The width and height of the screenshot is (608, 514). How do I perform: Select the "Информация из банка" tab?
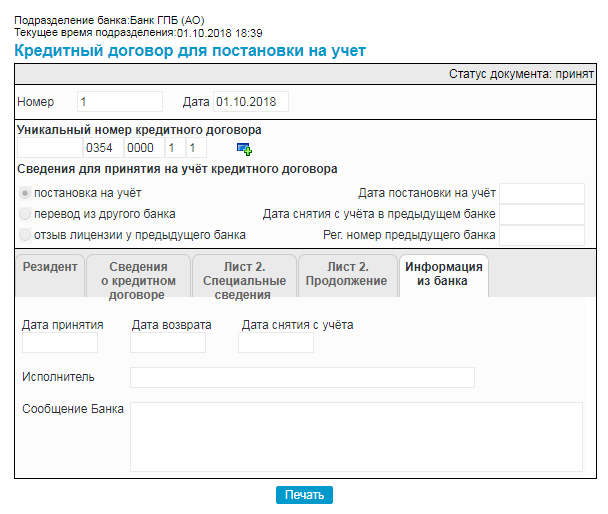[443, 274]
